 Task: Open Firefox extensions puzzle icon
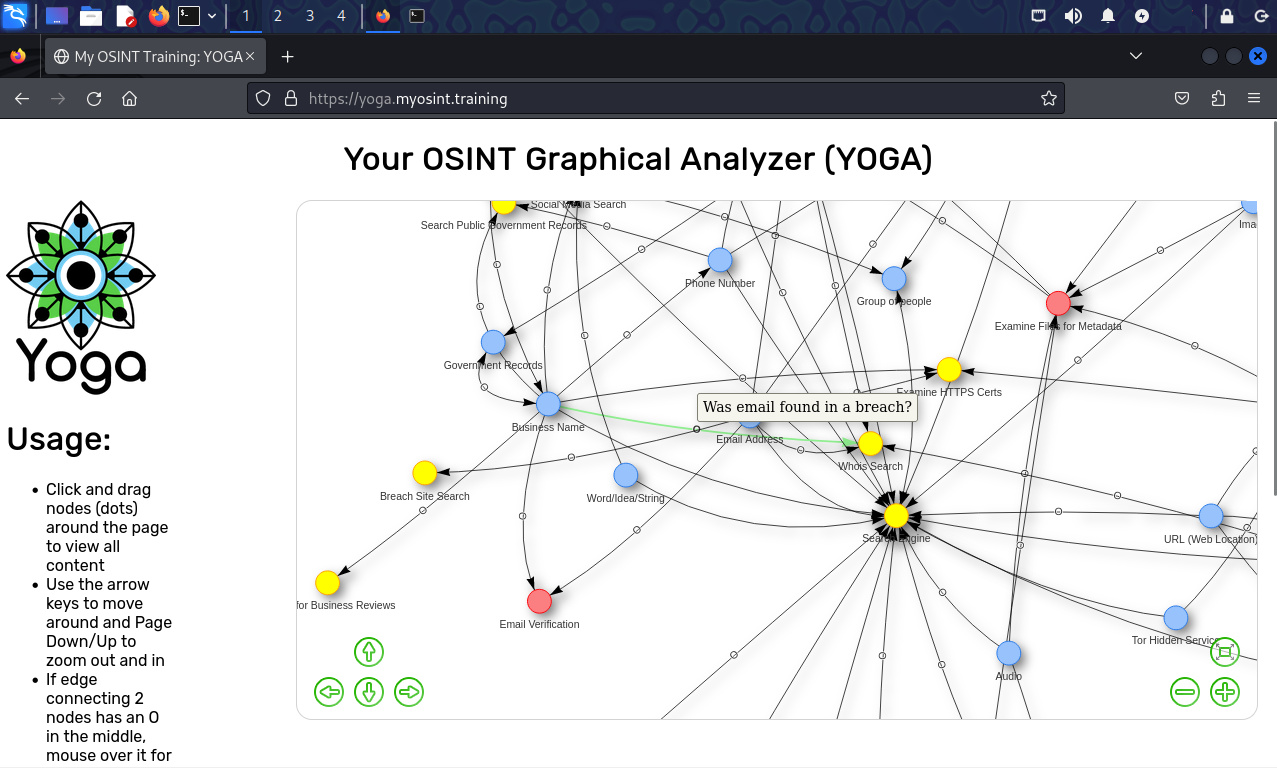[x=1218, y=98]
